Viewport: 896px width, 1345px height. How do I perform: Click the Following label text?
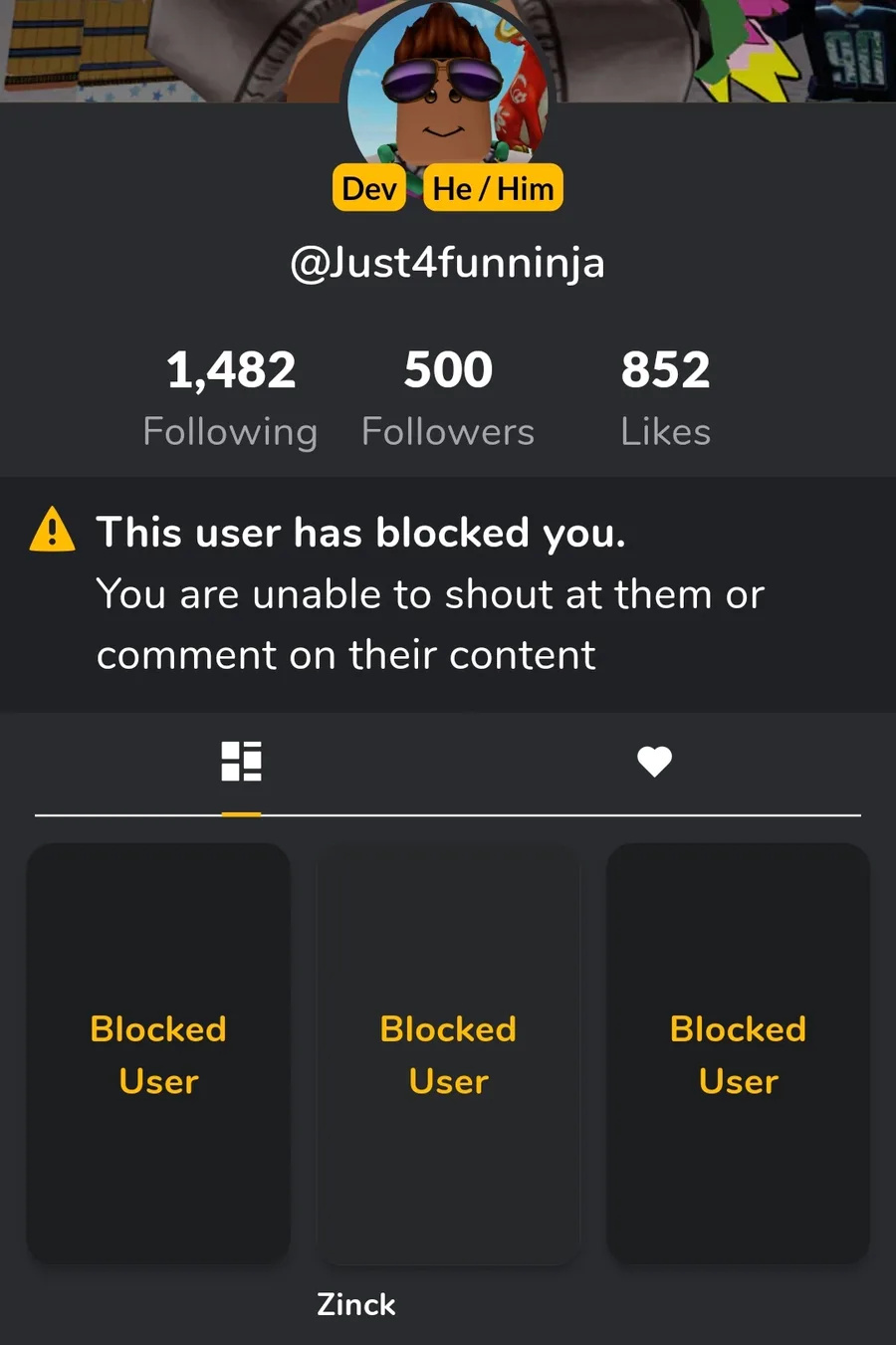230,432
